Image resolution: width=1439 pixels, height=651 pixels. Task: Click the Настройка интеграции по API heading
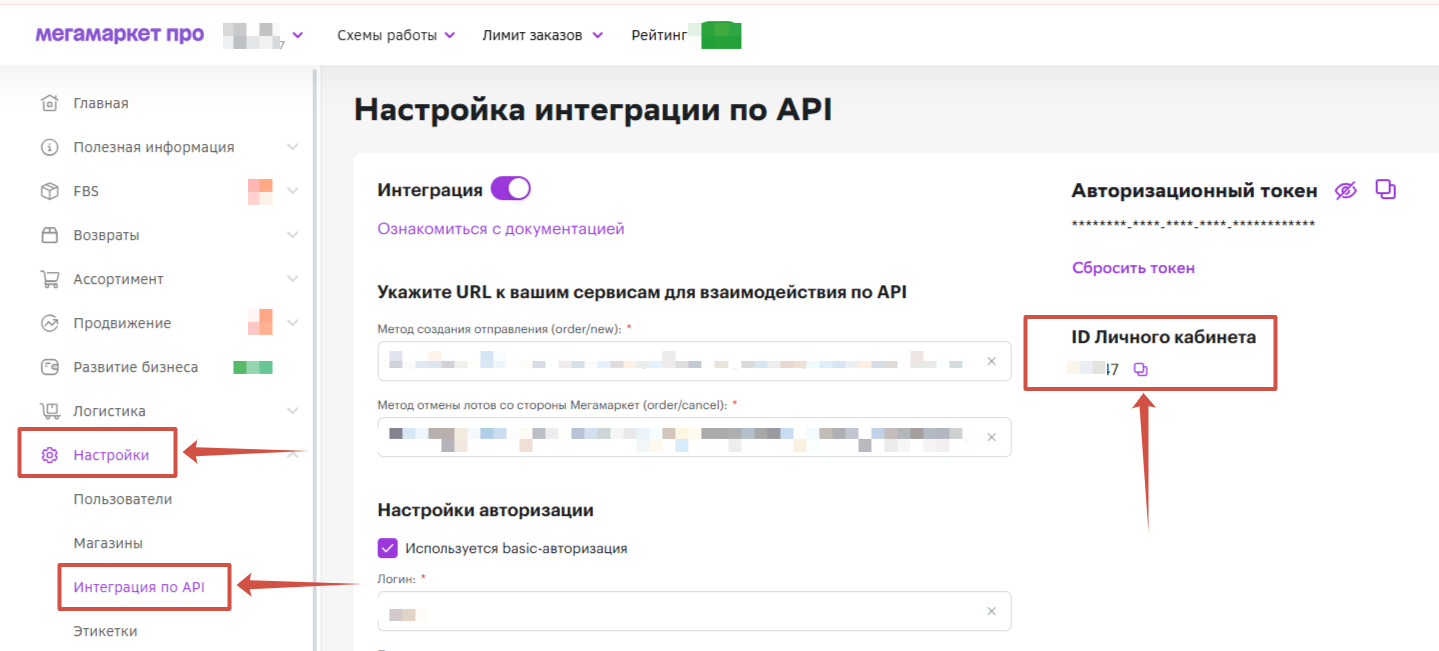(593, 110)
